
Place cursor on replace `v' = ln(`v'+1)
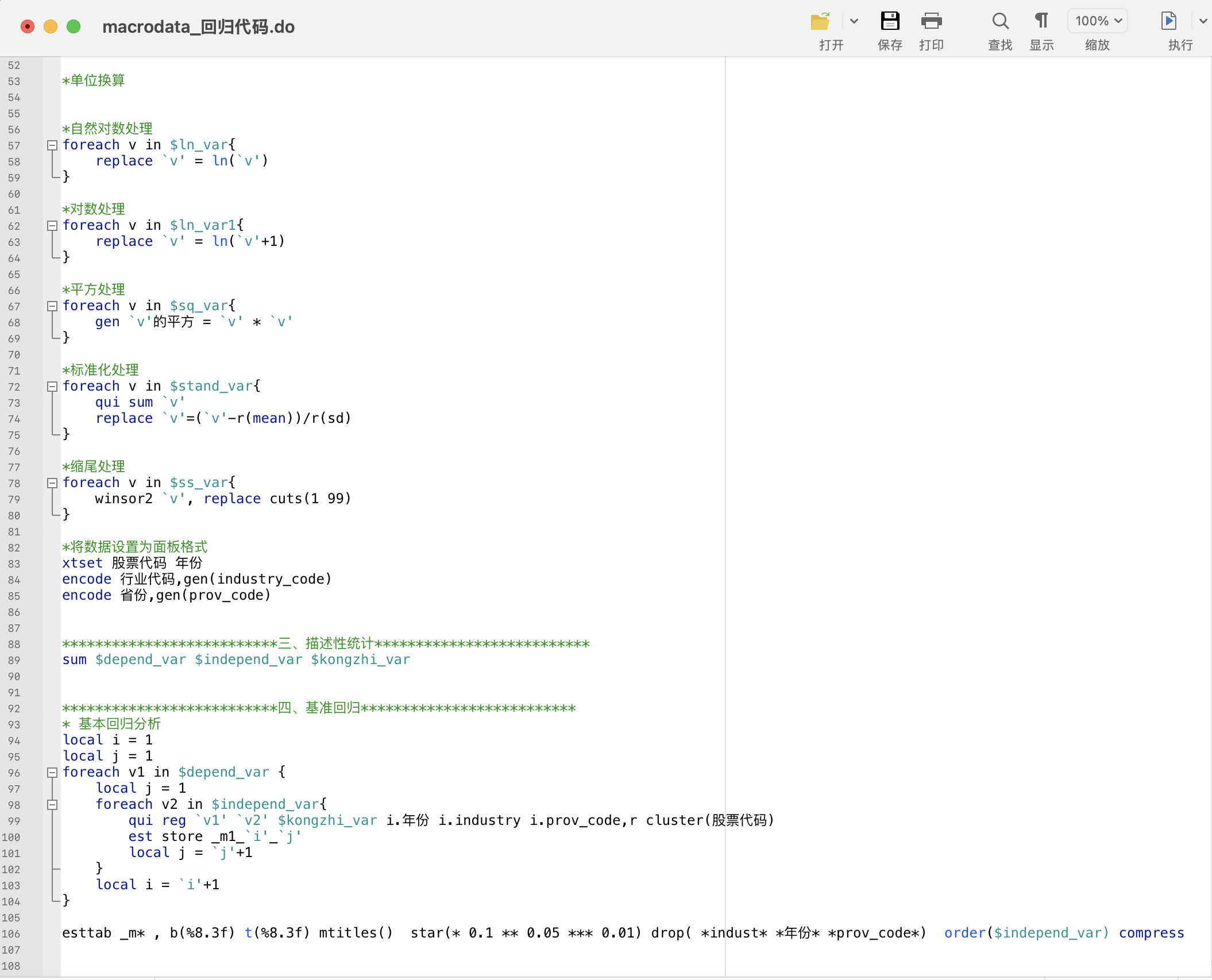(190, 241)
